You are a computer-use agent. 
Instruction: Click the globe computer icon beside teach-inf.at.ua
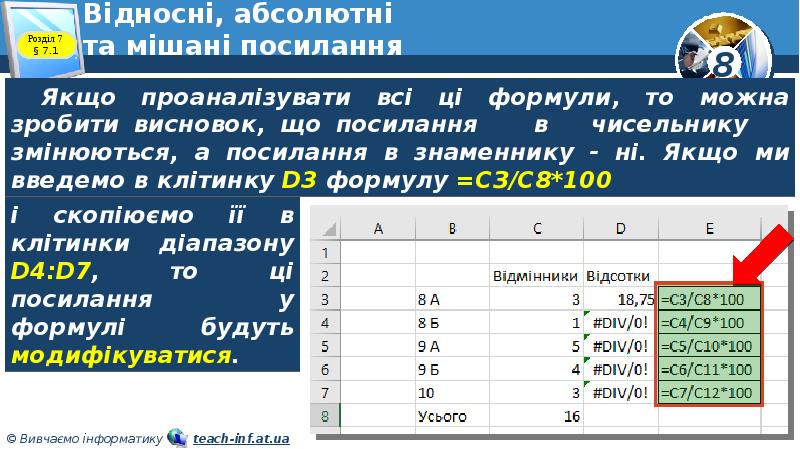click(177, 438)
